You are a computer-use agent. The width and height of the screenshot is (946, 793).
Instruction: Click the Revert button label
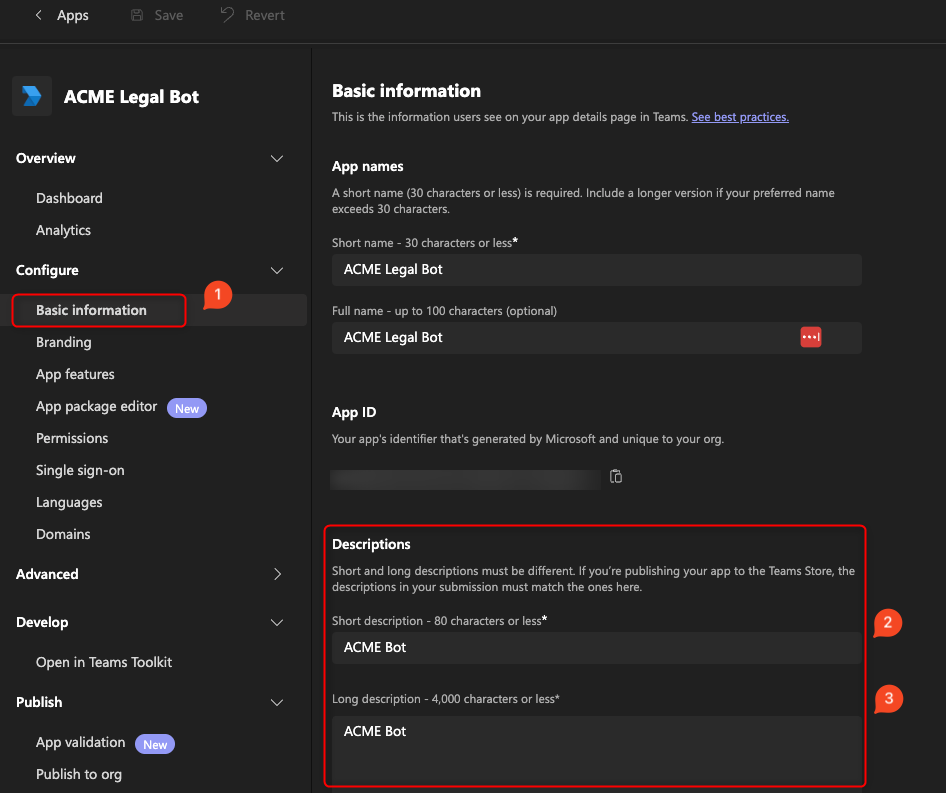coord(264,15)
